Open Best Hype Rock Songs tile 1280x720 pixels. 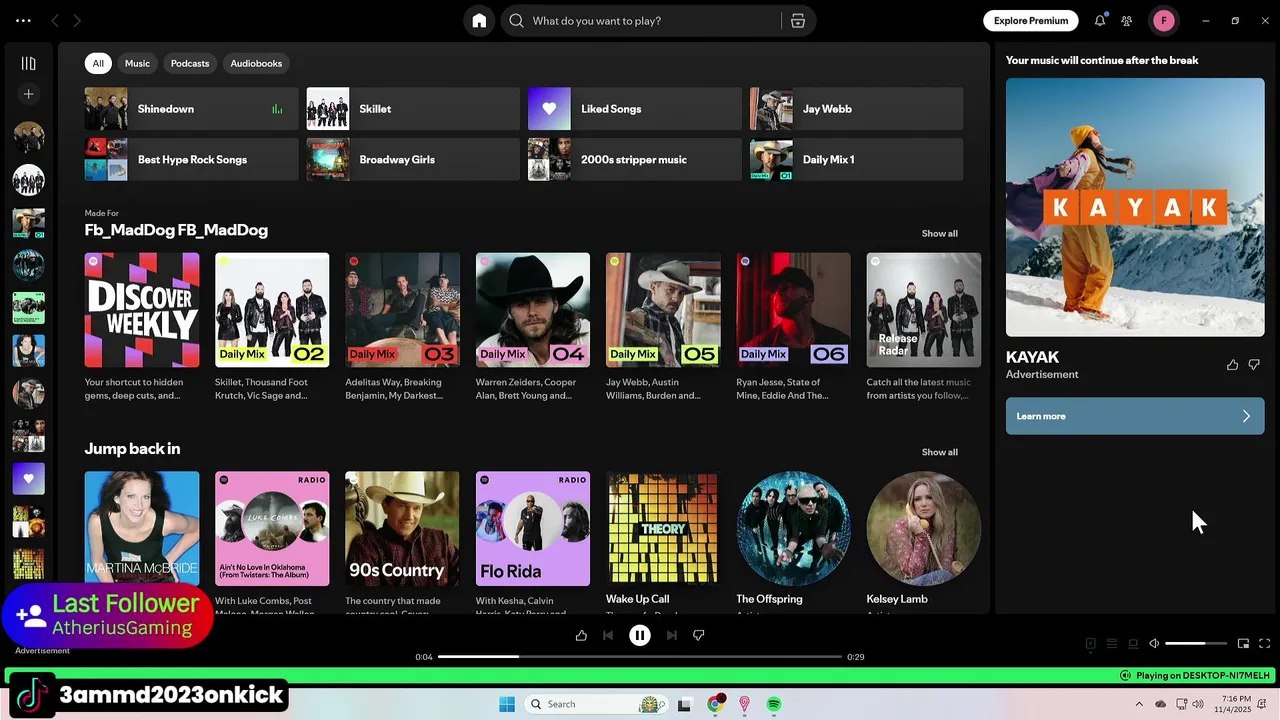coord(191,160)
